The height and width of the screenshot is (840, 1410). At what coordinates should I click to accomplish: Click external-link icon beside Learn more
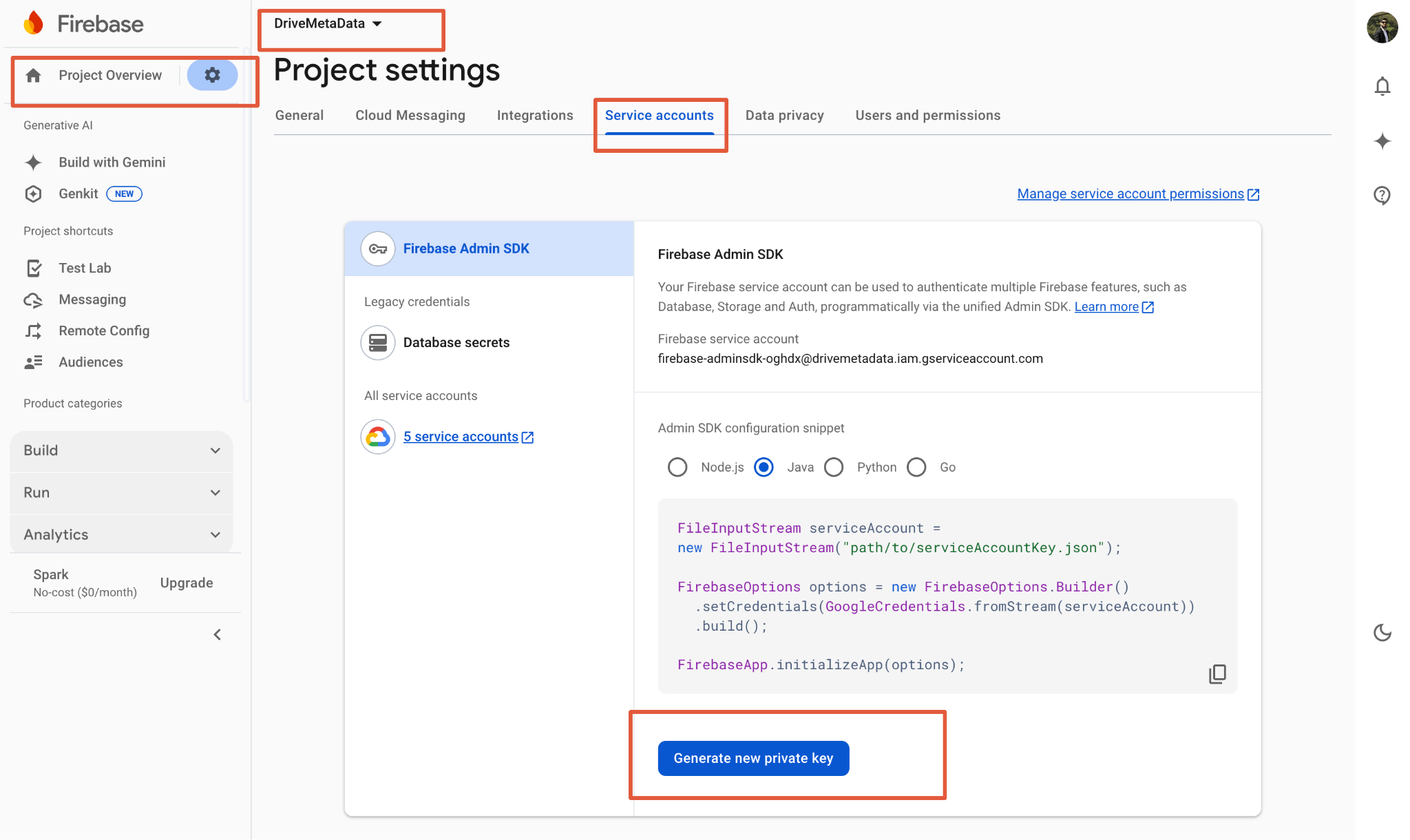point(1148,307)
